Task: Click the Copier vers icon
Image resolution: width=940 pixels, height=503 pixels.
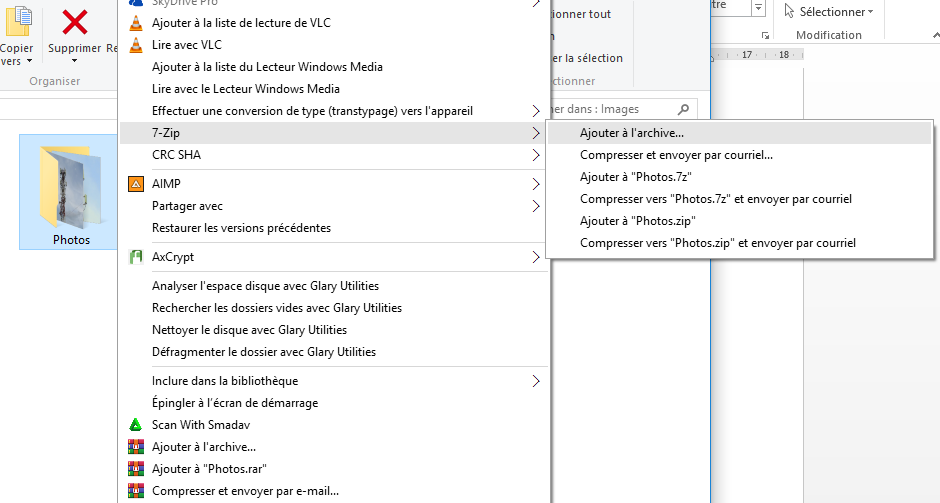Action: tap(17, 21)
